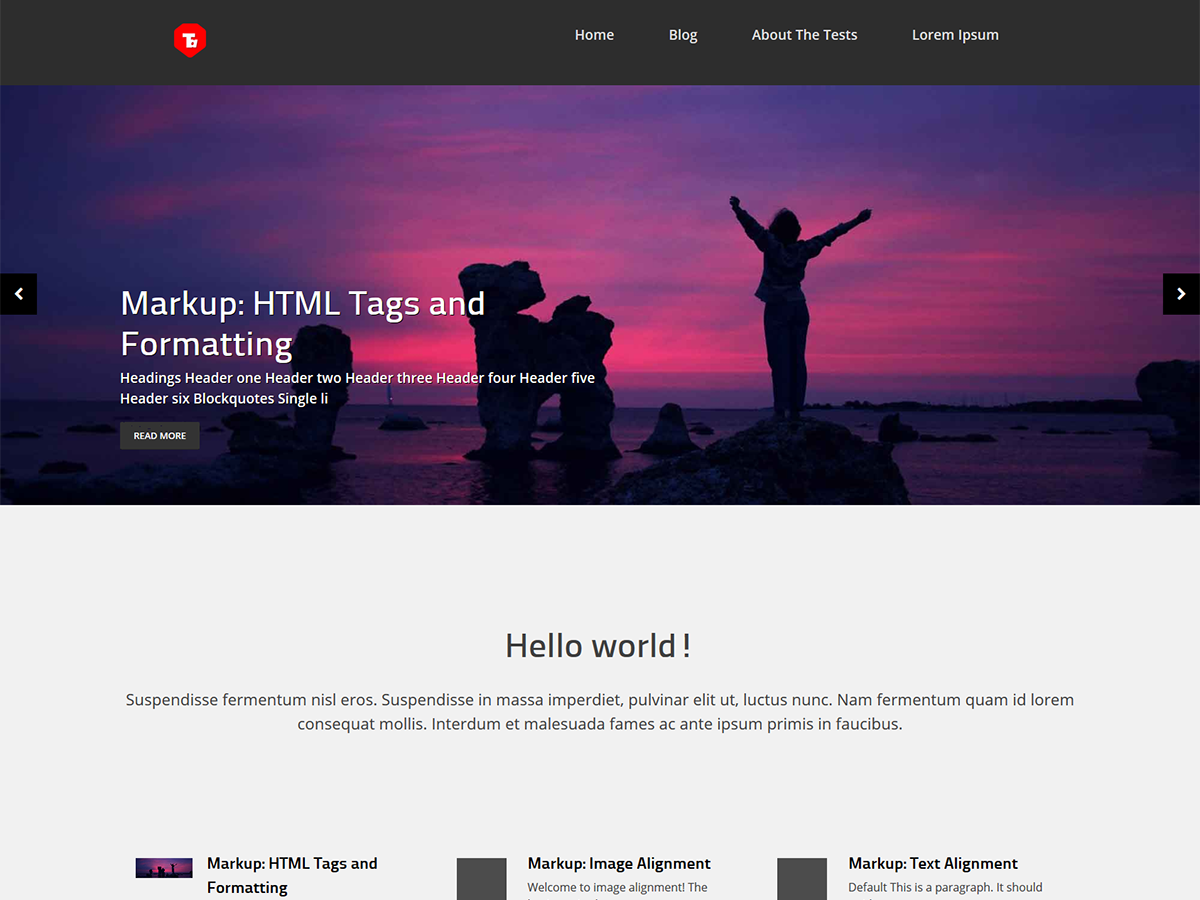Click gray placeholder thumbnail for Text Alignment
Viewport: 1200px width, 900px height.
[x=802, y=878]
